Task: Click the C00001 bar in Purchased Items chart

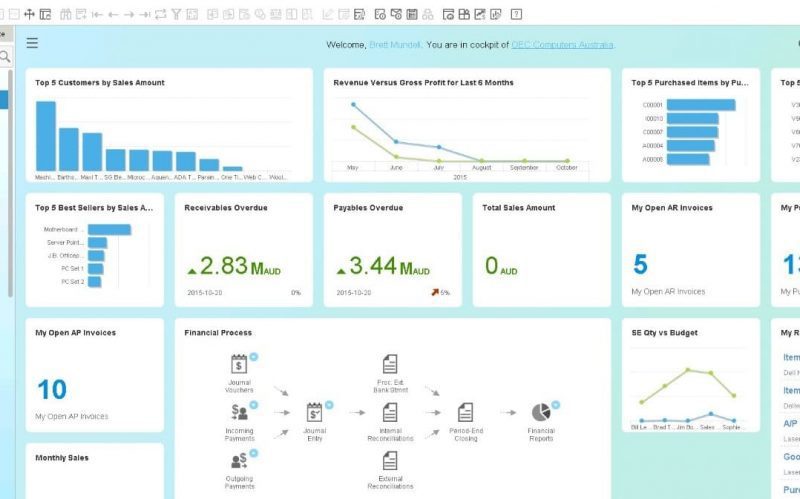Action: 701,105
